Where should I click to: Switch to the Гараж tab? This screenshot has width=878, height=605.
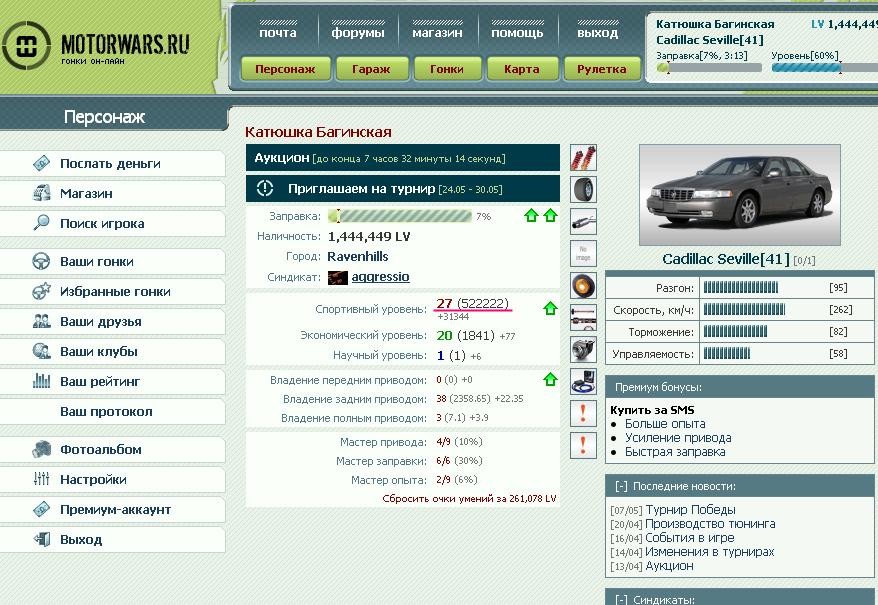371,69
